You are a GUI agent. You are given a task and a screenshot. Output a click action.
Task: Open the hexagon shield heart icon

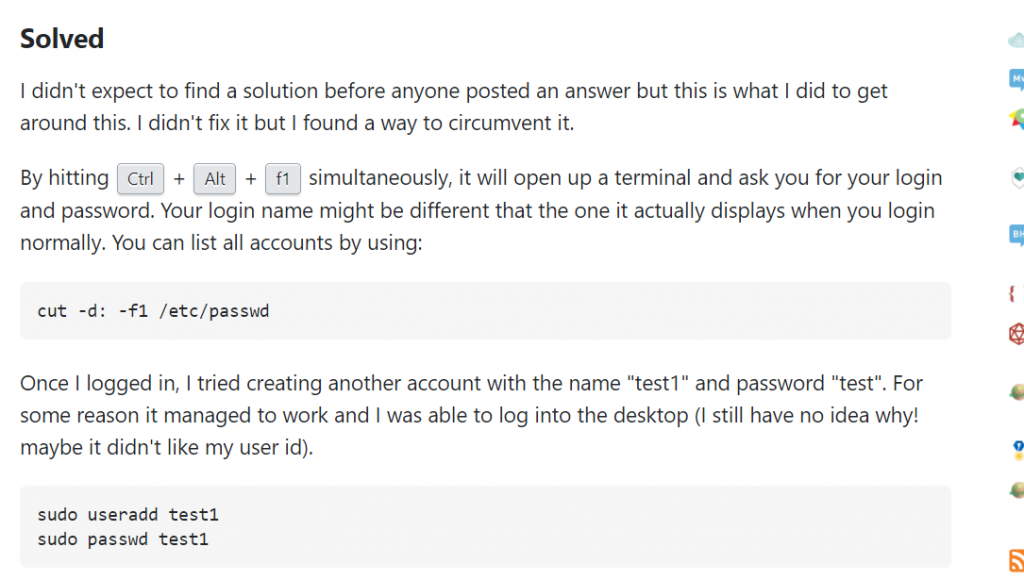pos(1017,176)
